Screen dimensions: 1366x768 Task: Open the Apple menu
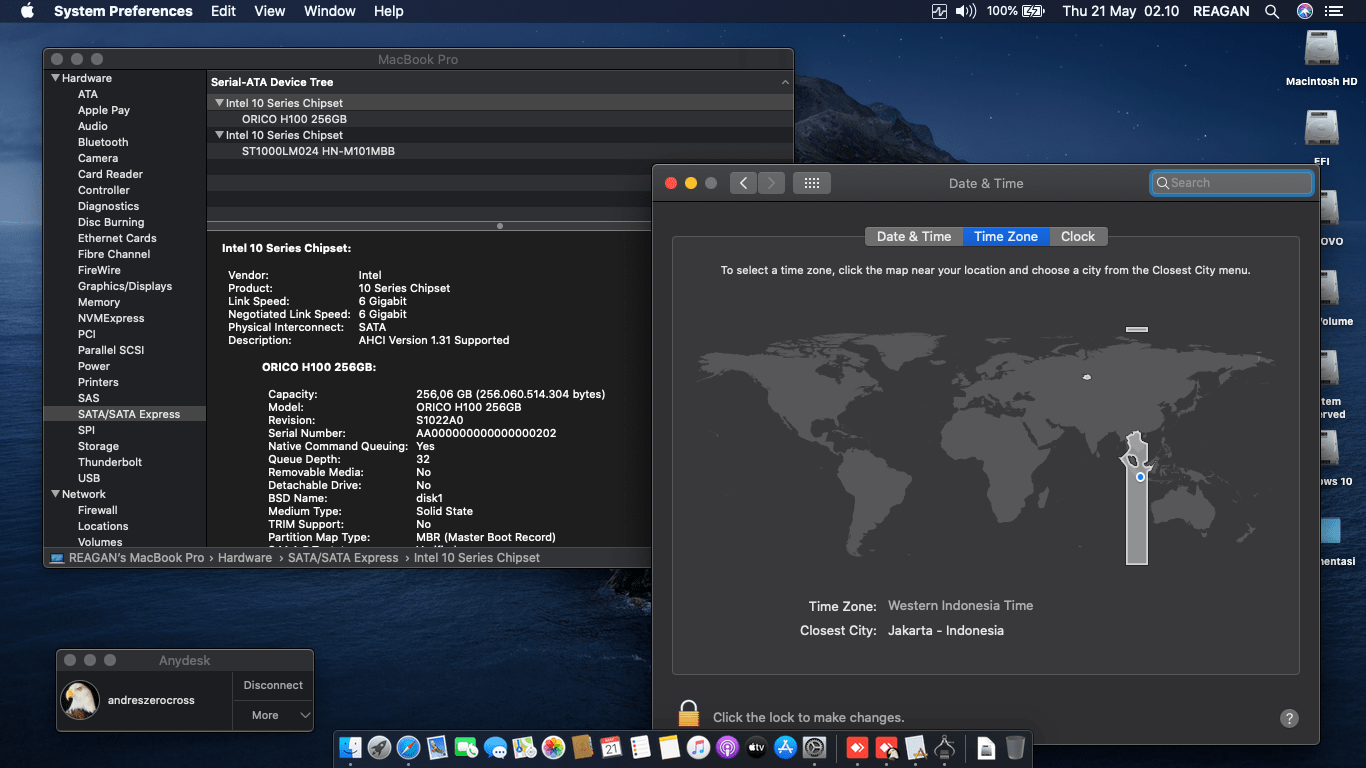point(27,11)
